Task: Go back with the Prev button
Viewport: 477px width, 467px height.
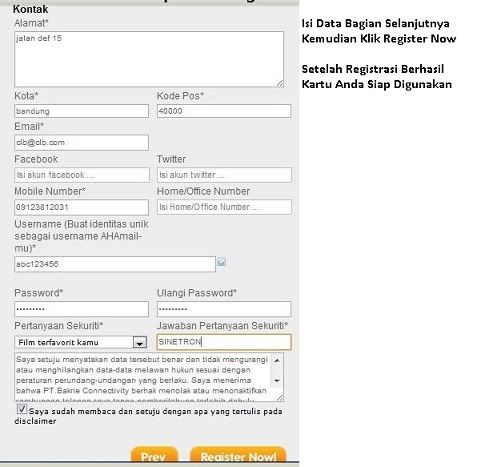Action: pos(154,455)
